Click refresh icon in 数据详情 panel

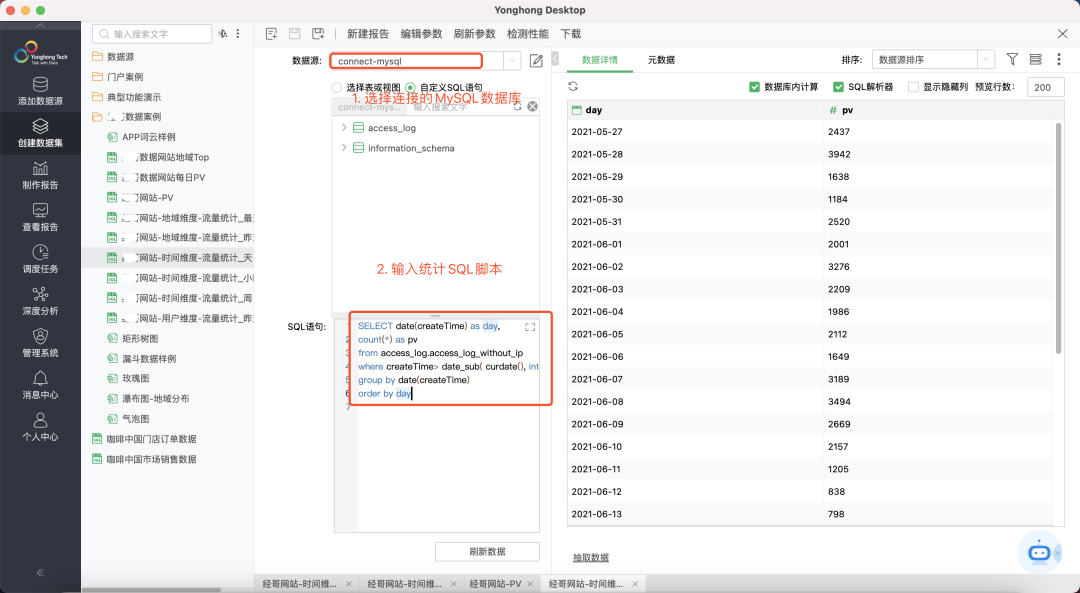[x=573, y=87]
